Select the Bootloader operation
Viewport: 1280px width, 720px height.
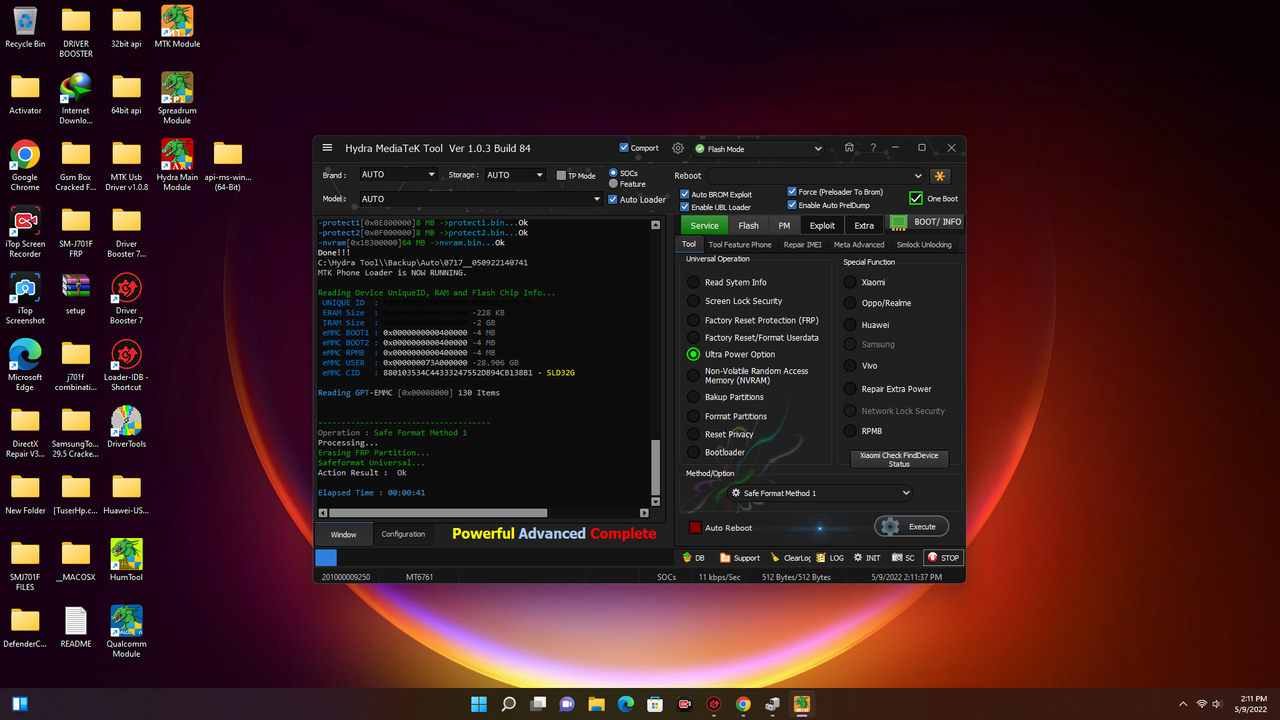(693, 452)
